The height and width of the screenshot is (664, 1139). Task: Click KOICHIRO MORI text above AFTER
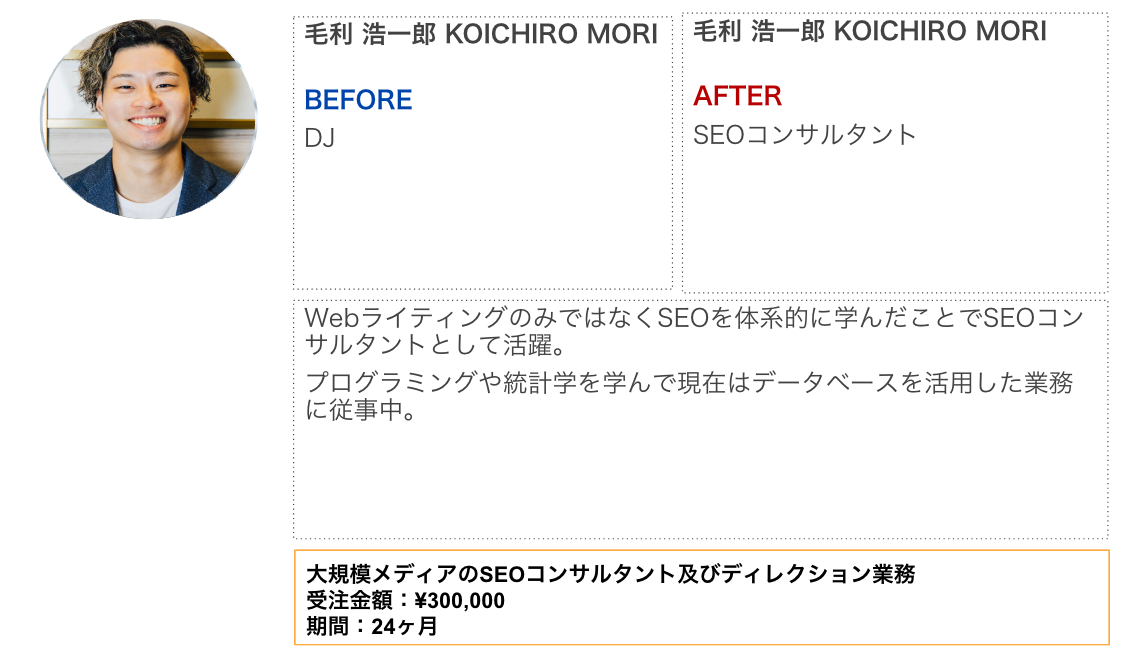[940, 32]
